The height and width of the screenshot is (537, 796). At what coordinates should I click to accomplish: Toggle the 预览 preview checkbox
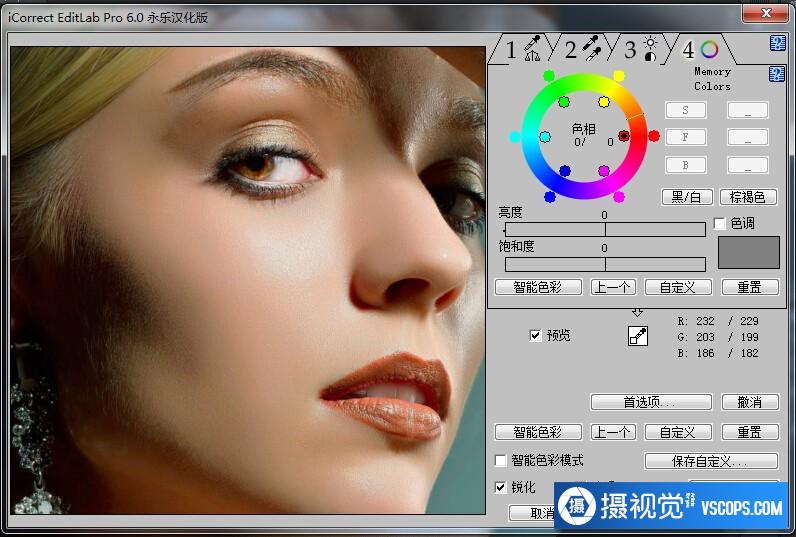tap(535, 335)
